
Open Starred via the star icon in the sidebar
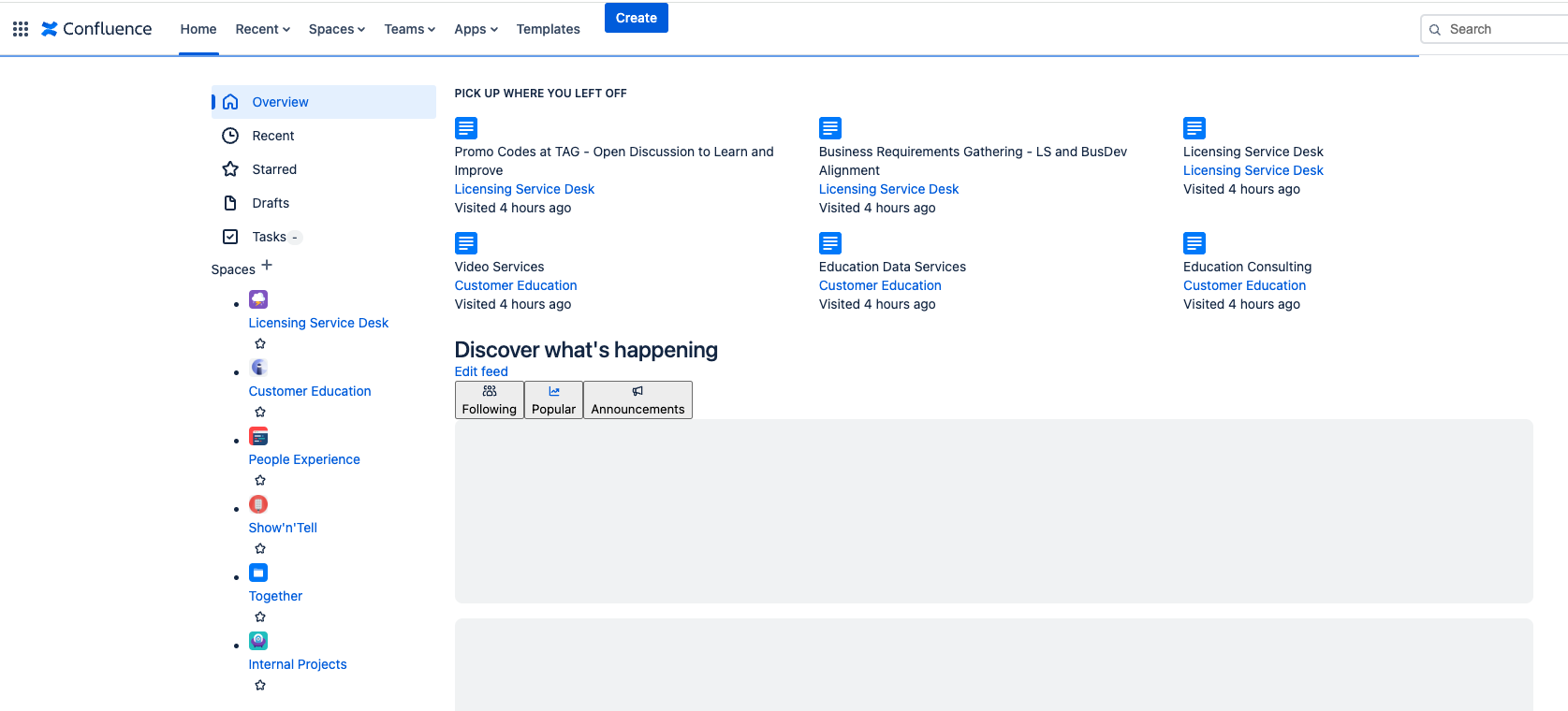[x=230, y=169]
